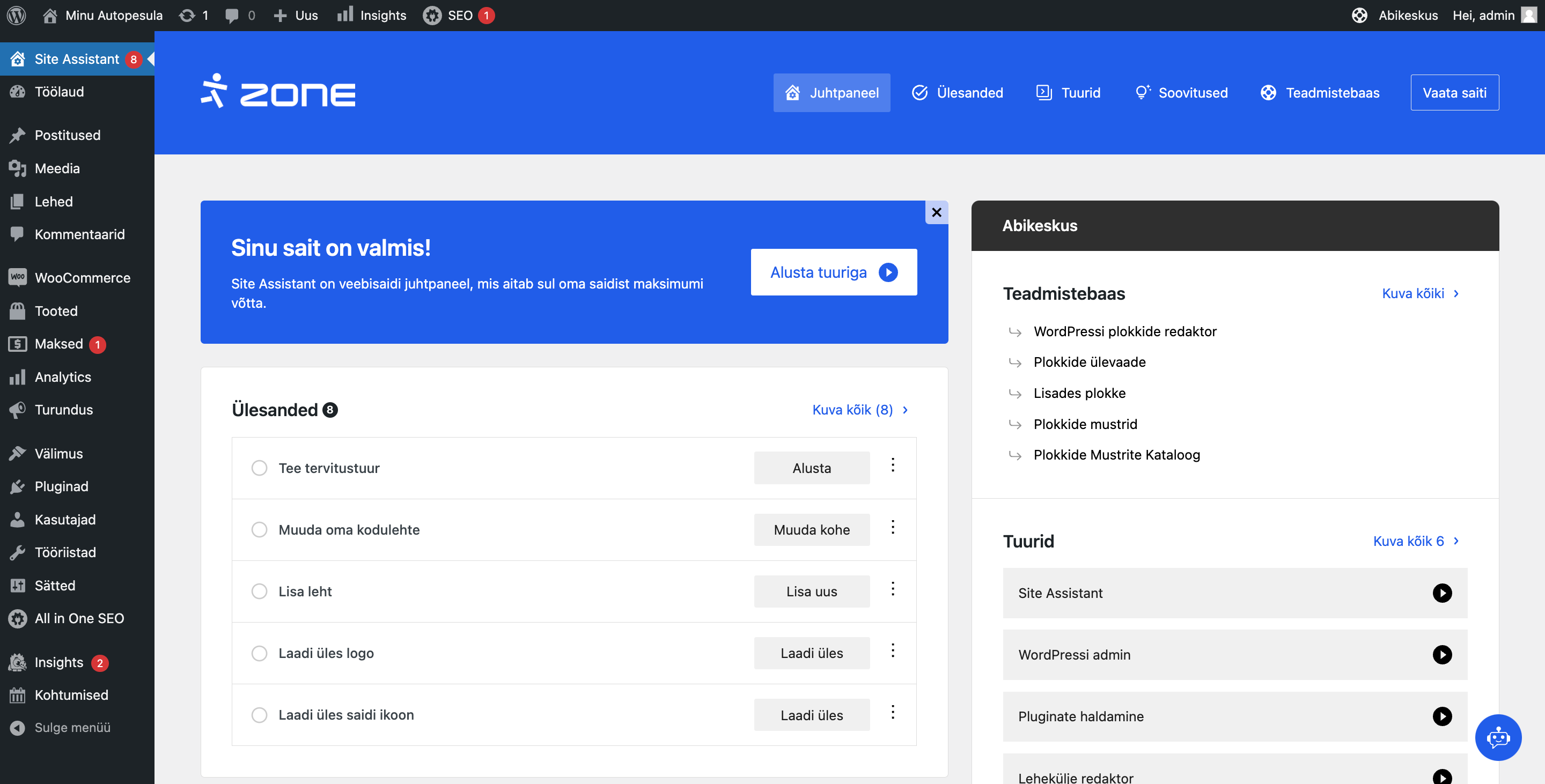Check the 'Lisa leht' task circle
The image size is (1545, 784).
point(259,591)
